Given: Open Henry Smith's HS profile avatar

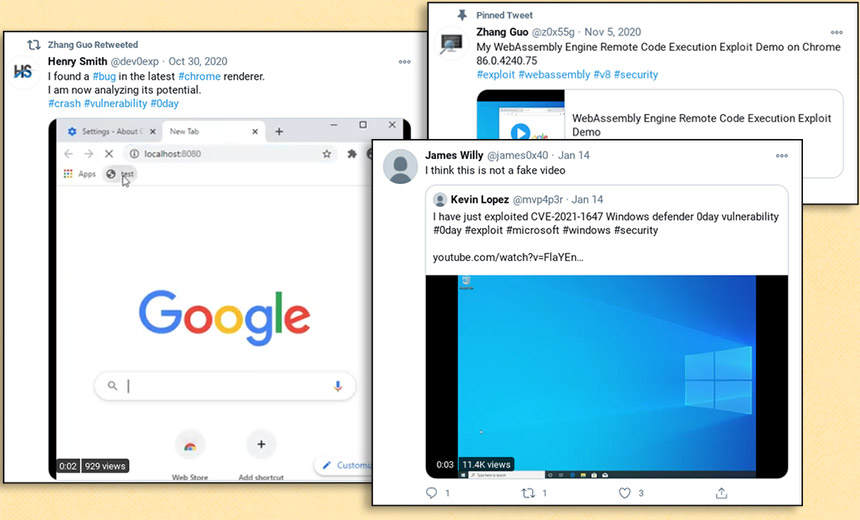Looking at the screenshot, I should pyautogui.click(x=24, y=71).
